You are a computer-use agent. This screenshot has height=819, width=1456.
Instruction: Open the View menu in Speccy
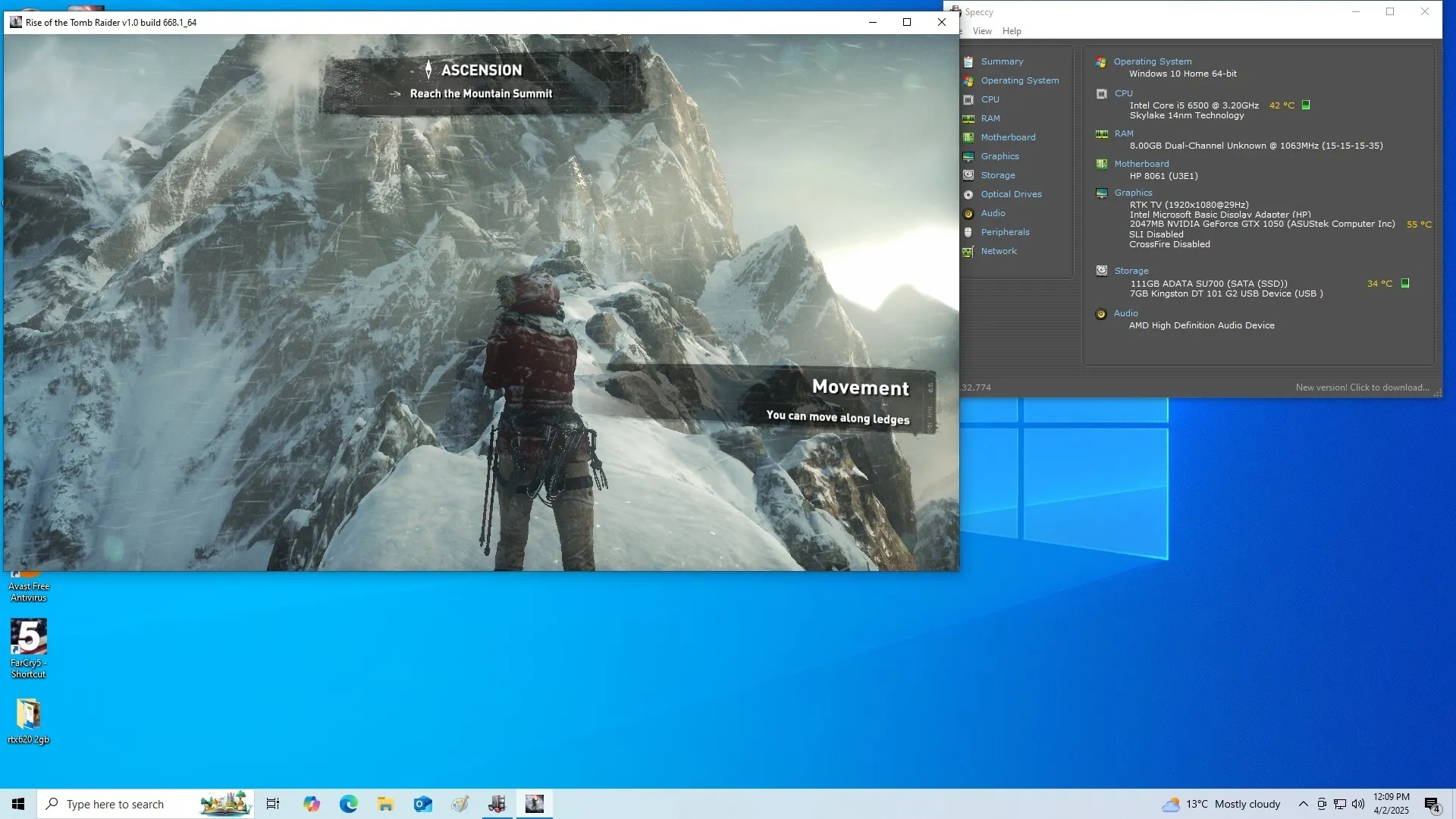coord(982,31)
